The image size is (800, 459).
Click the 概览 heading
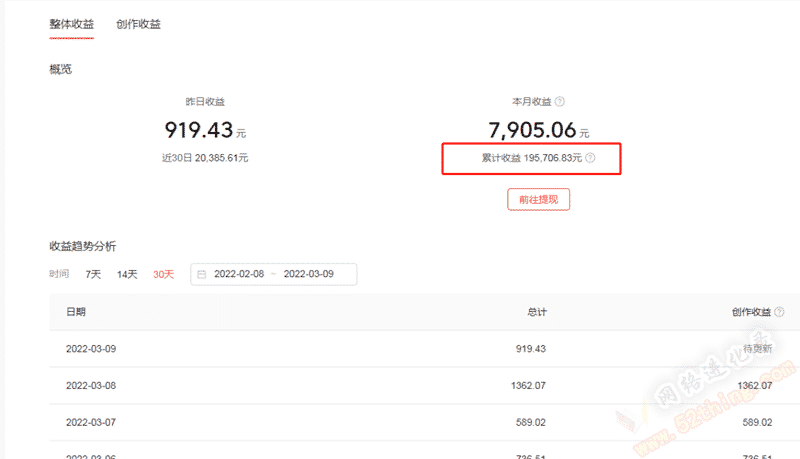(60, 69)
